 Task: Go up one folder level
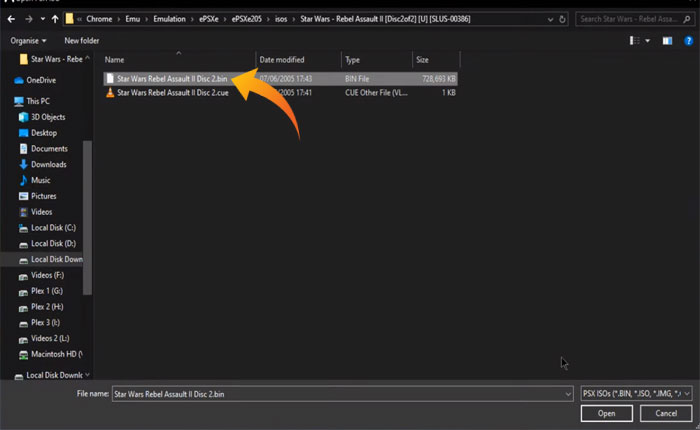pos(55,19)
